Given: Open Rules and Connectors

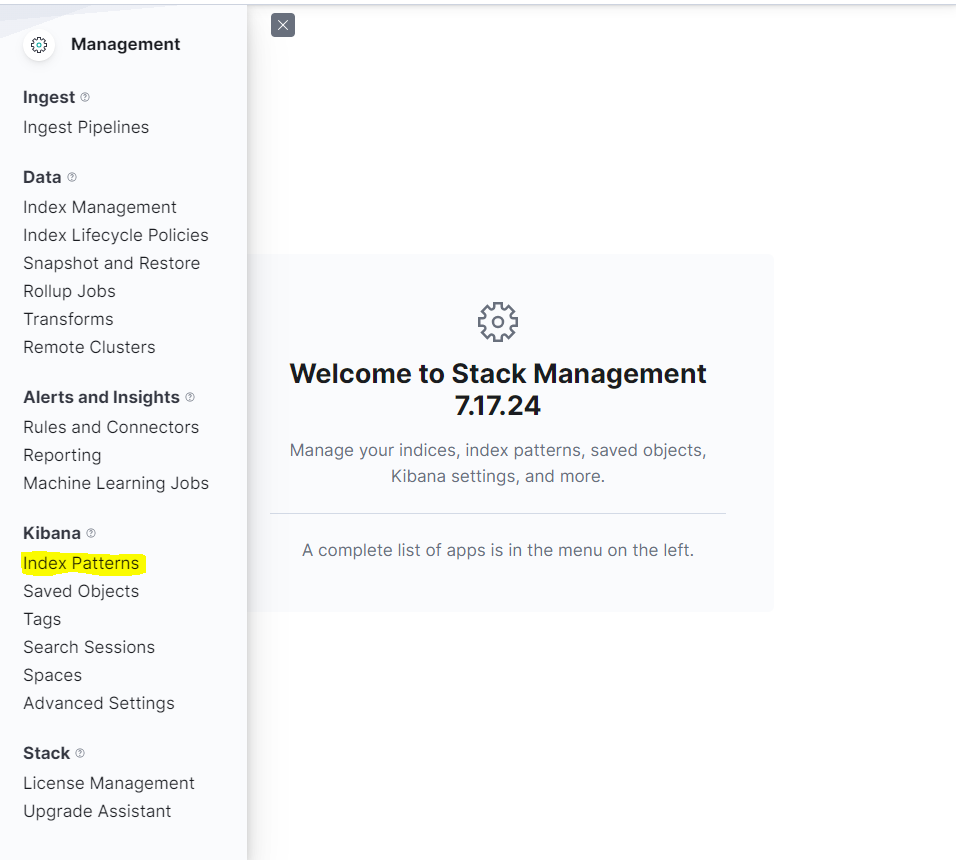Looking at the screenshot, I should (x=111, y=427).
